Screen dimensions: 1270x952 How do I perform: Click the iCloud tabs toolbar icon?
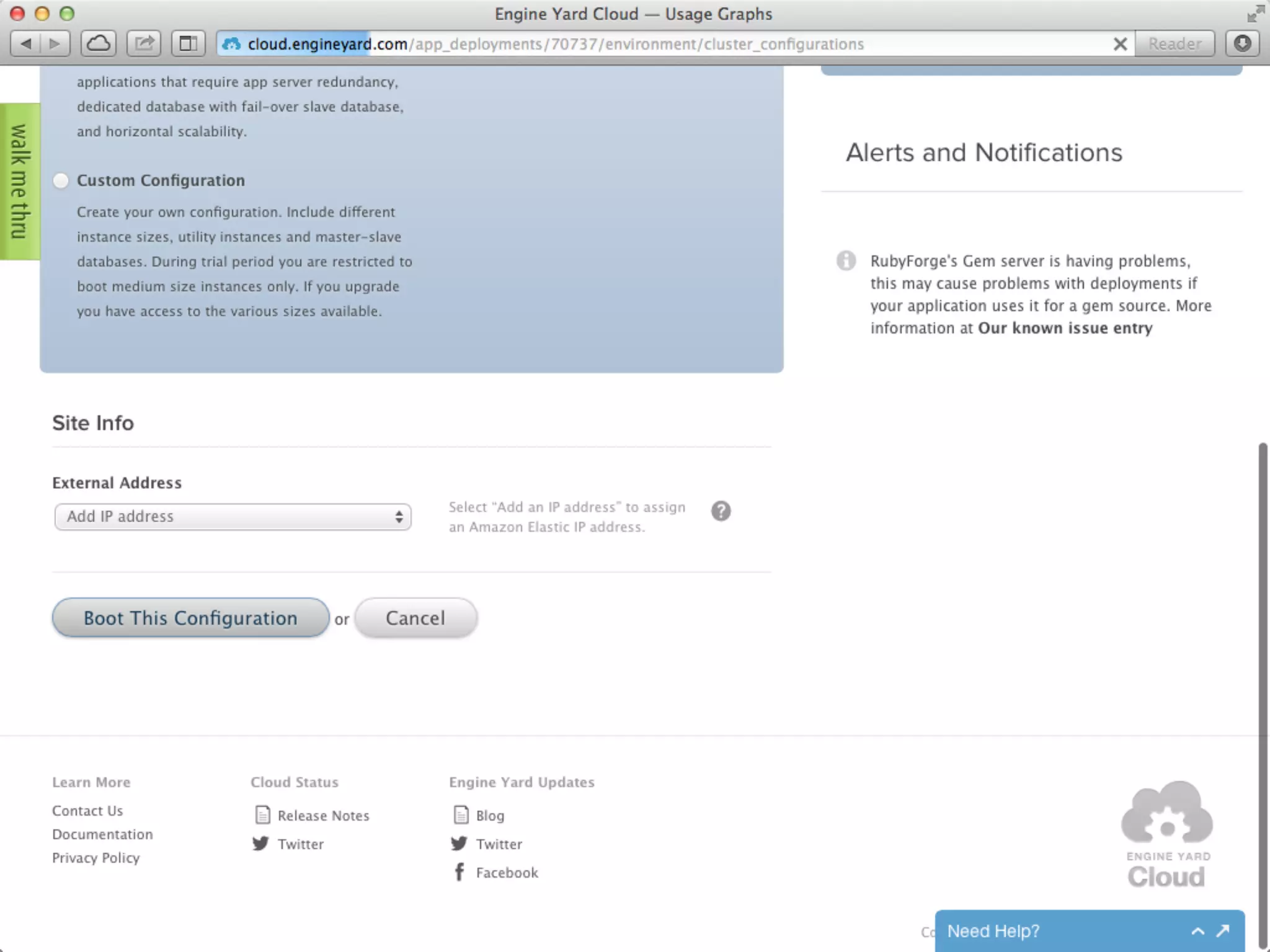[98, 44]
